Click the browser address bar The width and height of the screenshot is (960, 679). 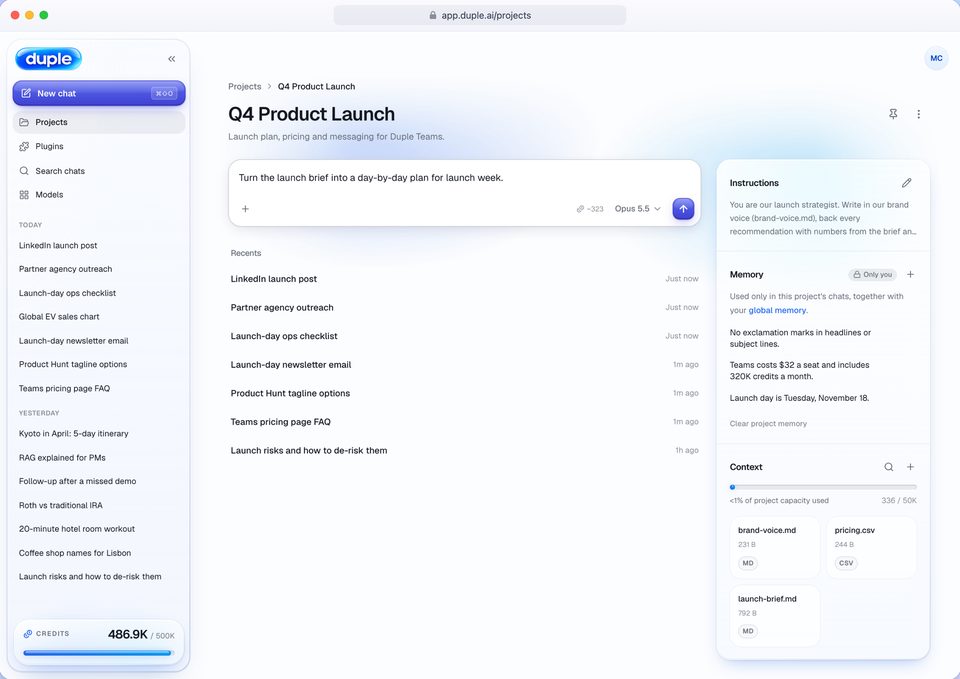tap(479, 15)
